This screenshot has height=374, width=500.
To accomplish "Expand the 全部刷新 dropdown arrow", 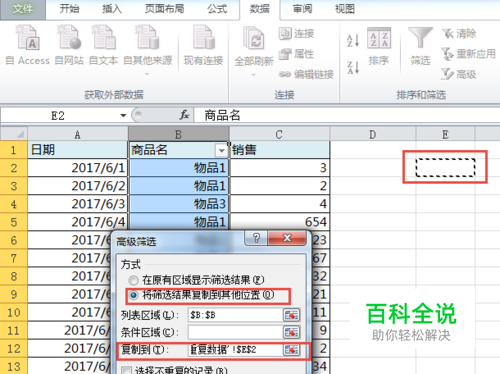I will 254,75.
